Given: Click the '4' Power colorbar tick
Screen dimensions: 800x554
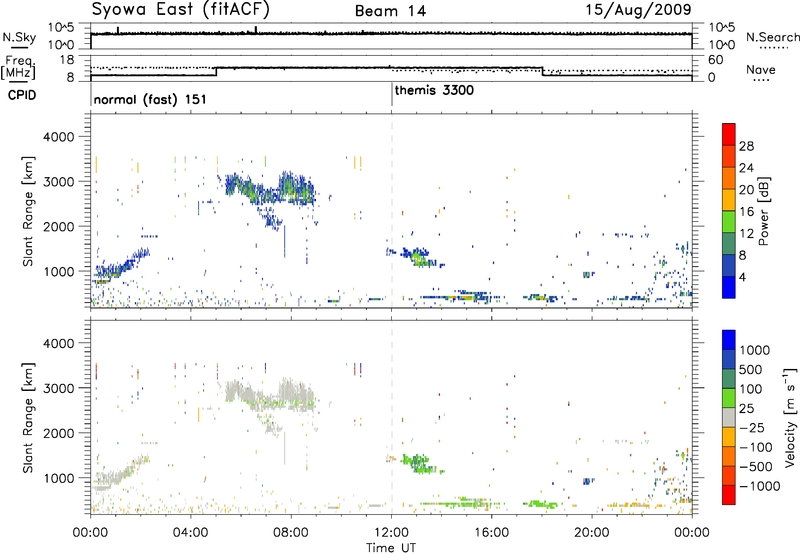Looking at the screenshot, I should click(x=743, y=277).
